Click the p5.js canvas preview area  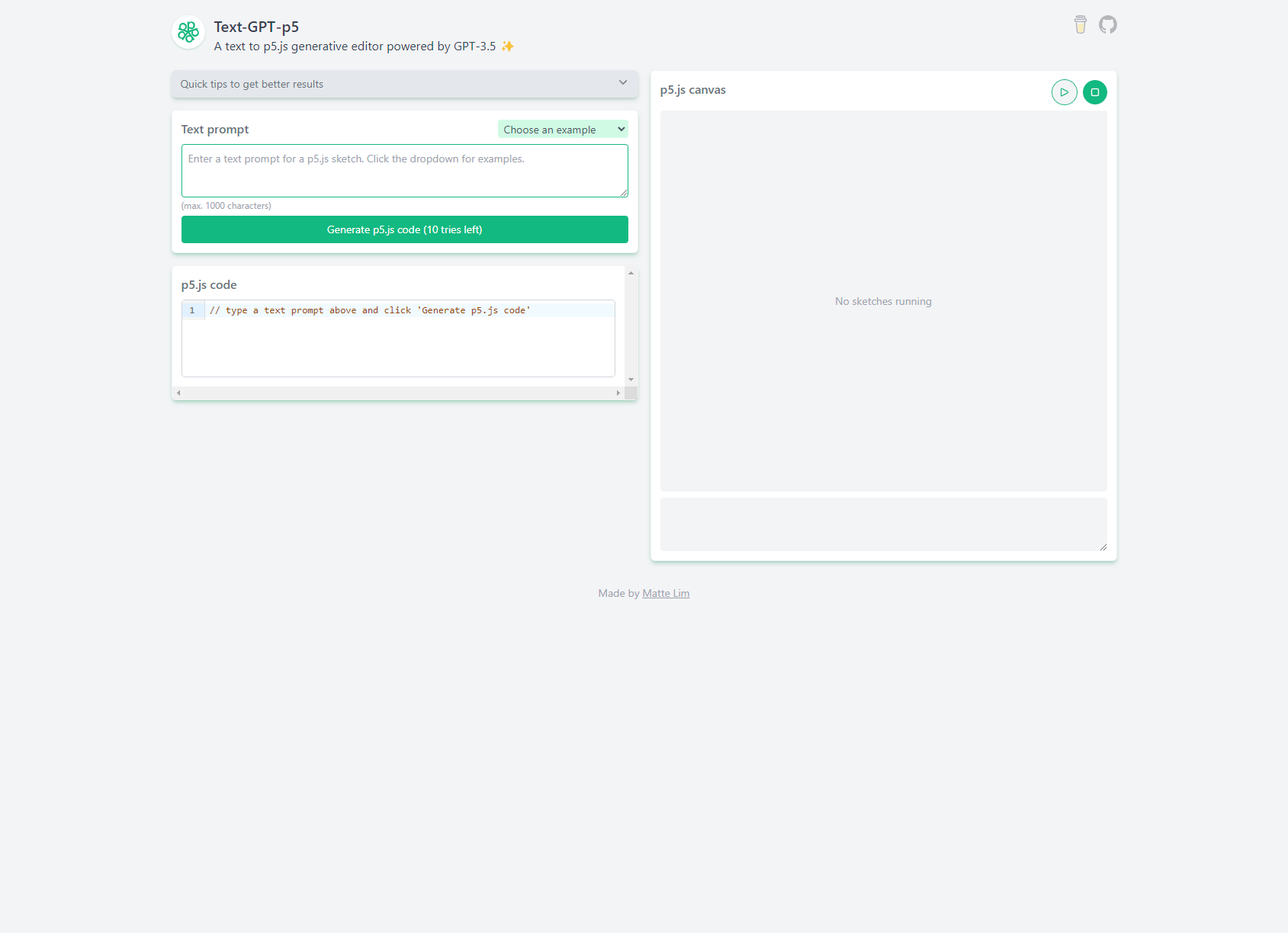[883, 301]
